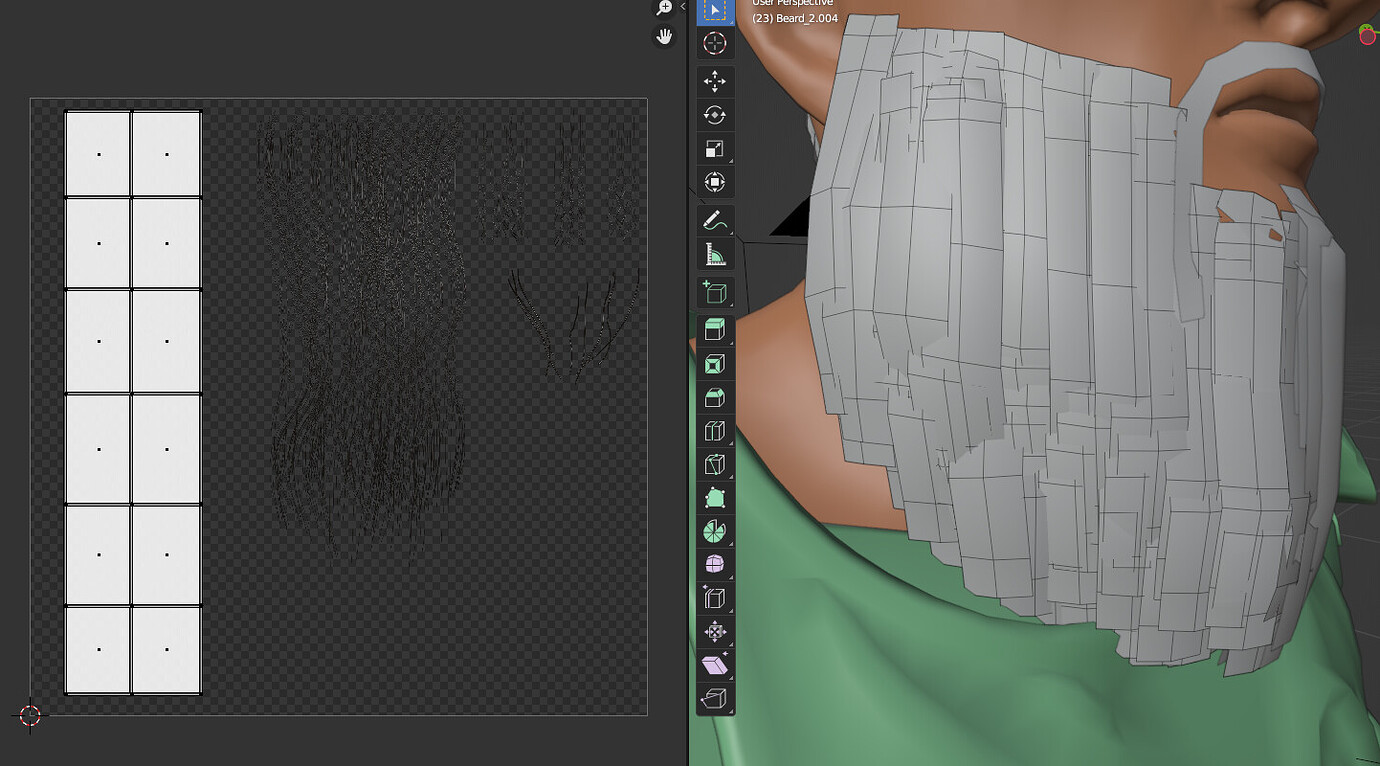Activate the Loop Cut tool
1380x766 pixels.
714,431
